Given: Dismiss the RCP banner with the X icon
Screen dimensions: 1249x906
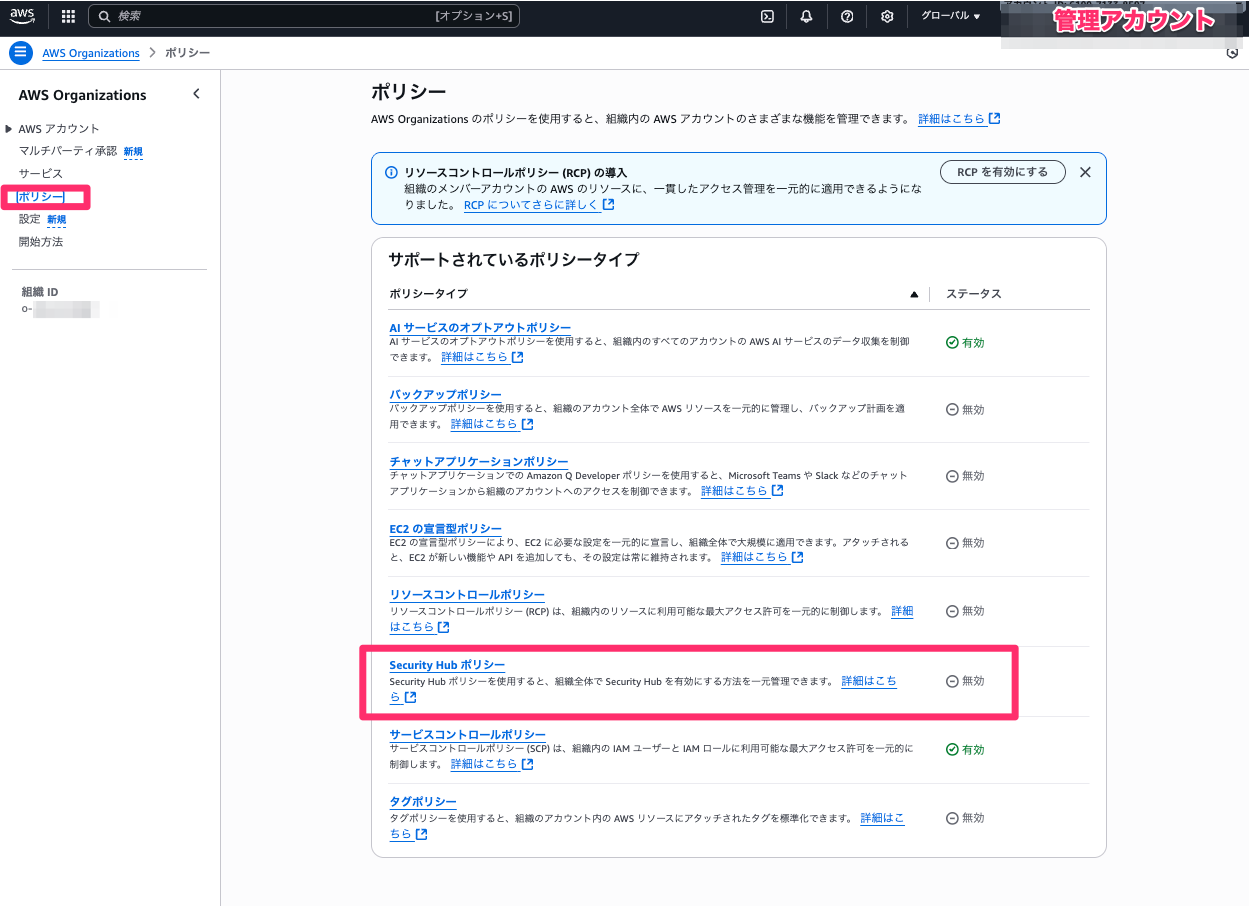Looking at the screenshot, I should [1085, 172].
